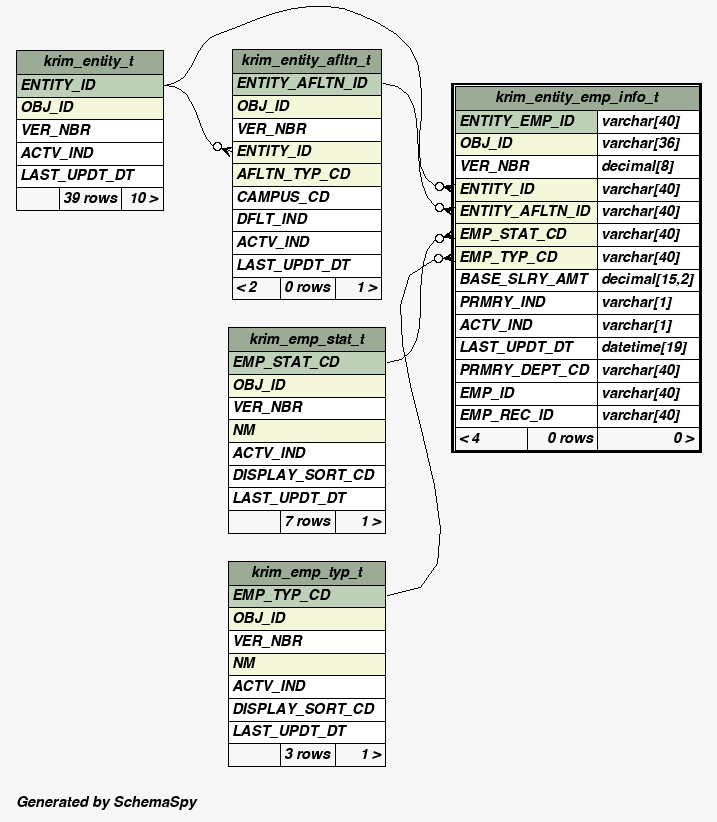Screen dimensions: 717x822
Task: Select NM column in krim_emp_stat_t
Action: 307,431
